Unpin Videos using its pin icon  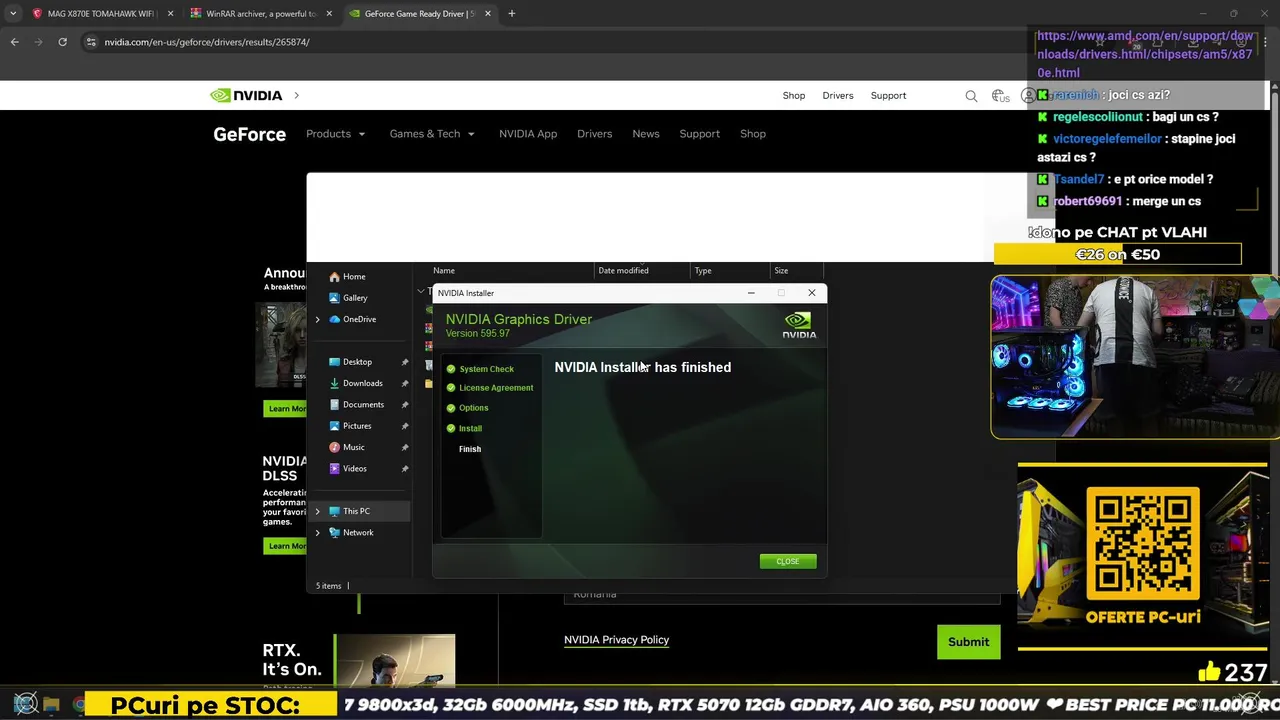tap(404, 469)
